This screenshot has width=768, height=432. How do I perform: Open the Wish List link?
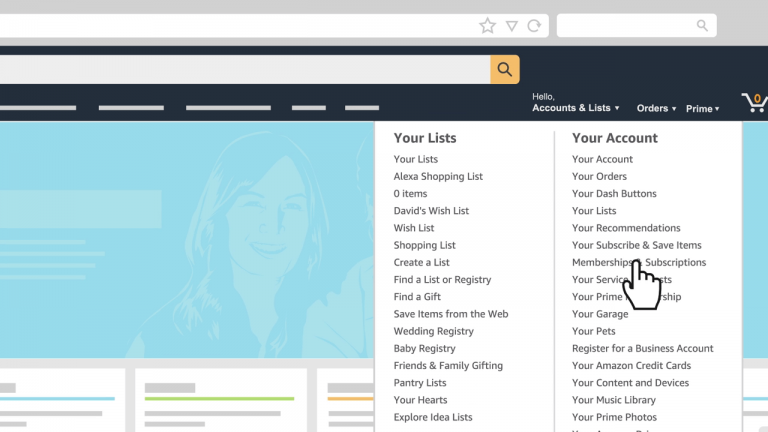[x=413, y=228]
